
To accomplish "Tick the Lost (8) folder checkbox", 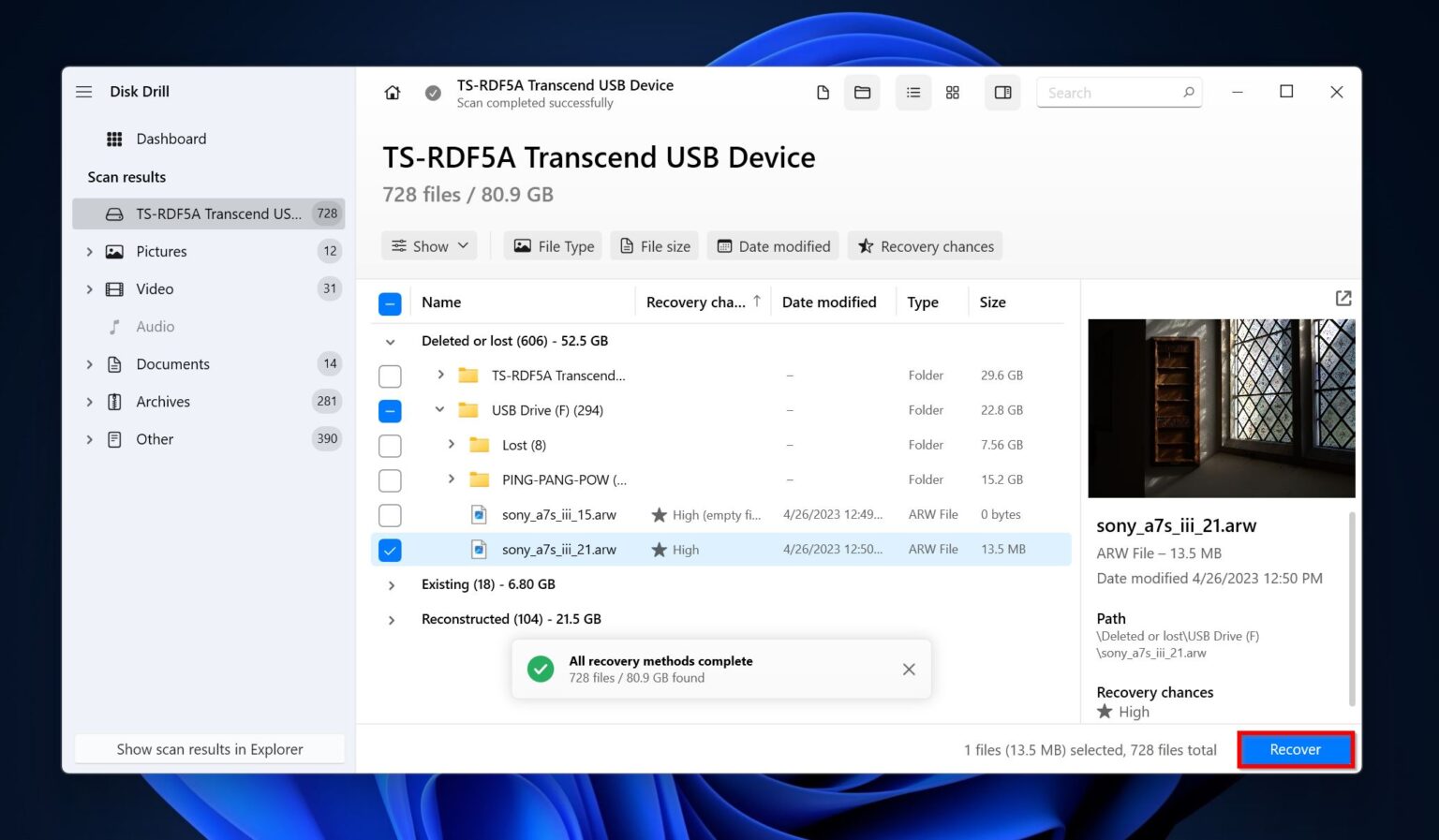I will [390, 446].
